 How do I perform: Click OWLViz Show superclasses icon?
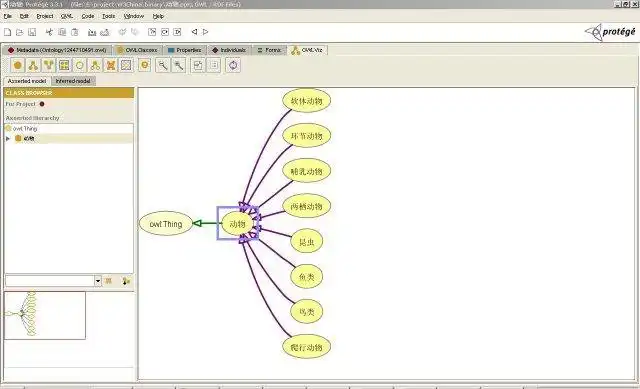coord(49,65)
